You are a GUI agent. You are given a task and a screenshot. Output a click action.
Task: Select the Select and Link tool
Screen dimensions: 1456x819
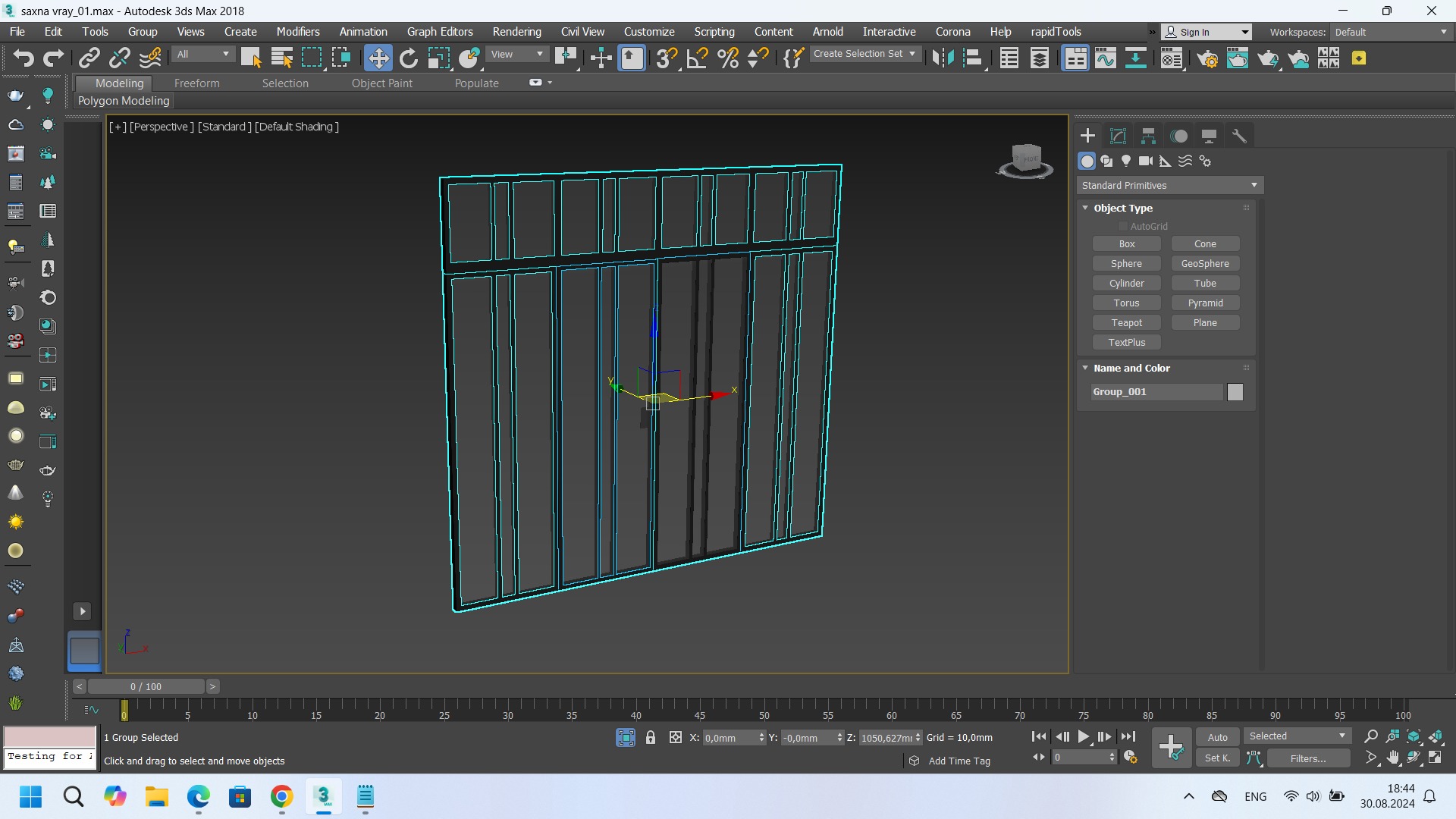point(89,58)
